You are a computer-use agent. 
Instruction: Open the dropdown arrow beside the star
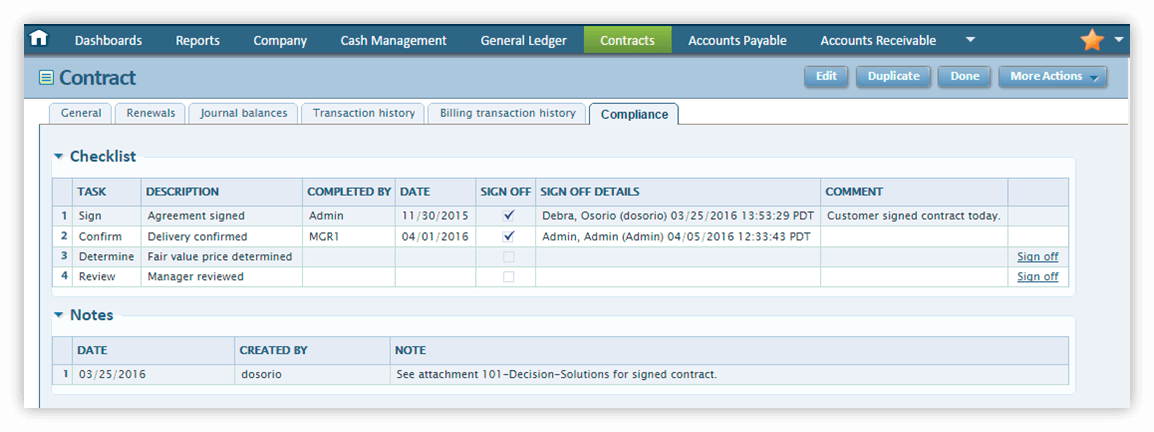tap(1119, 39)
